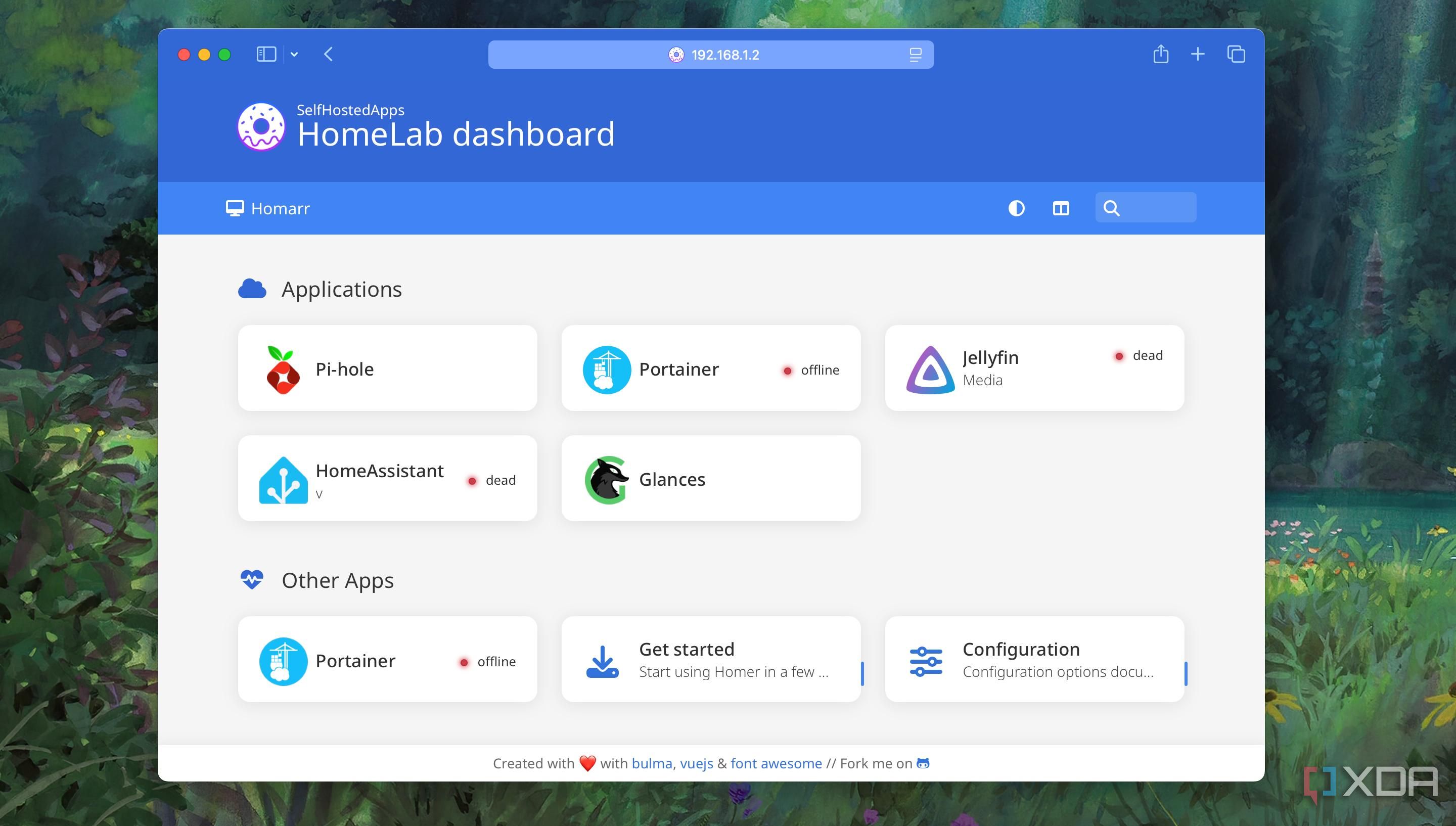Click the donut logo next to HomeLab dashboard
Screen dimensions: 1456x826
pyautogui.click(x=261, y=126)
